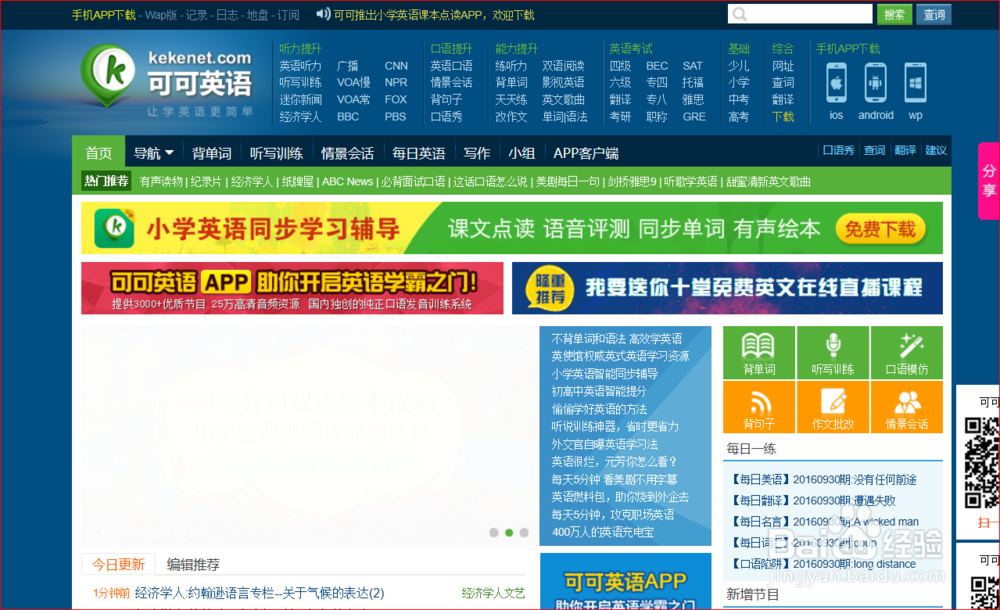Click the 建议 link in nav bar
This screenshot has height=610, width=1000.
[x=936, y=150]
